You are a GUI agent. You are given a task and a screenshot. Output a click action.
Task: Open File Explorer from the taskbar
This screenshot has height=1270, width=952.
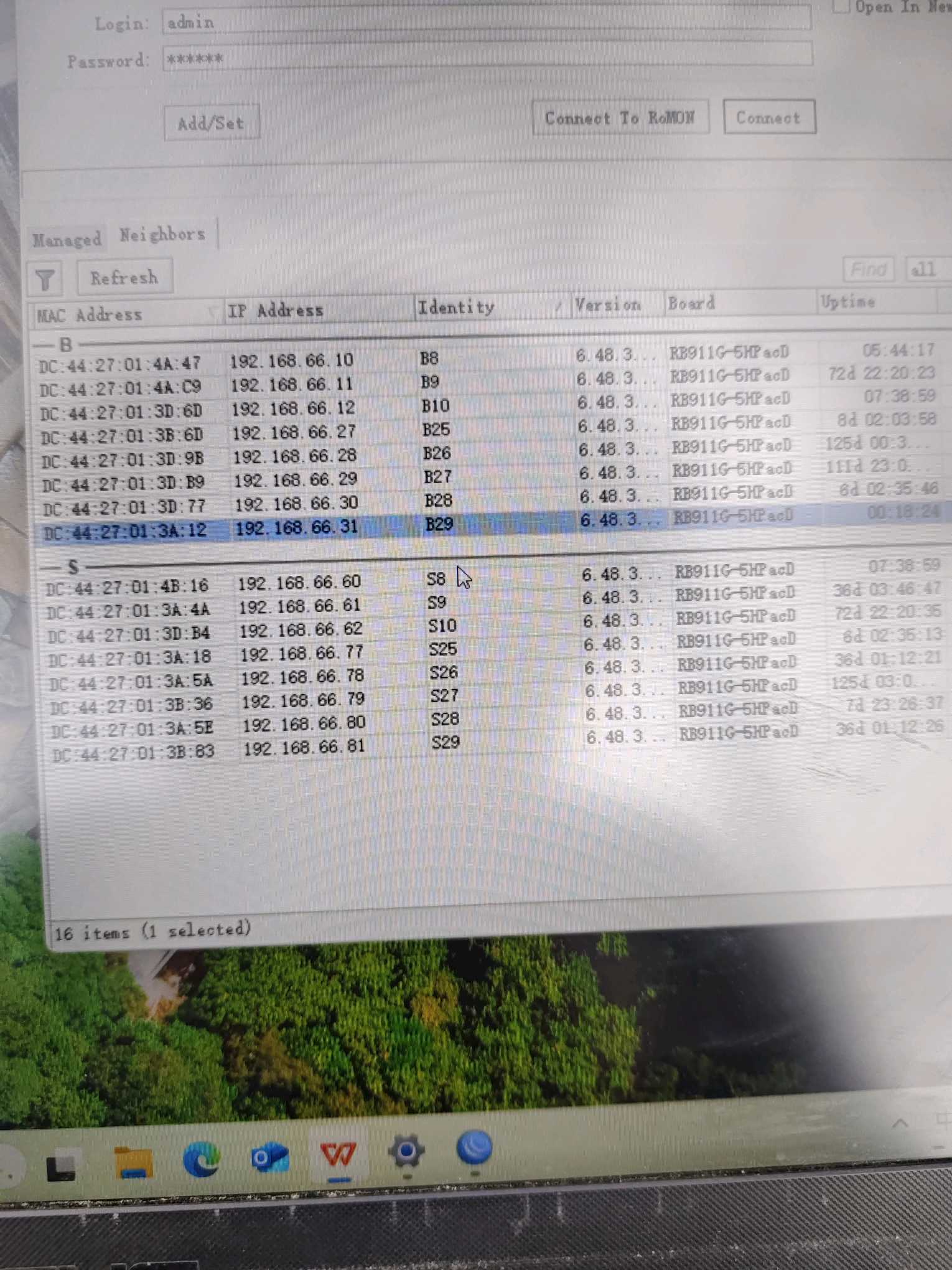pyautogui.click(x=133, y=1162)
